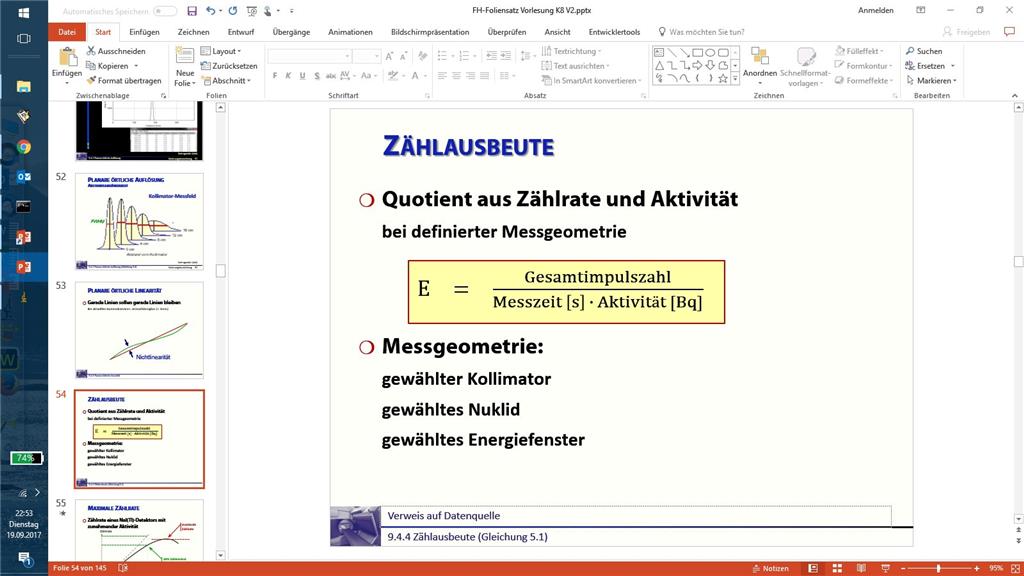Click the Redo icon in quick access toolbar
The height and width of the screenshot is (576, 1024).
[x=232, y=10]
